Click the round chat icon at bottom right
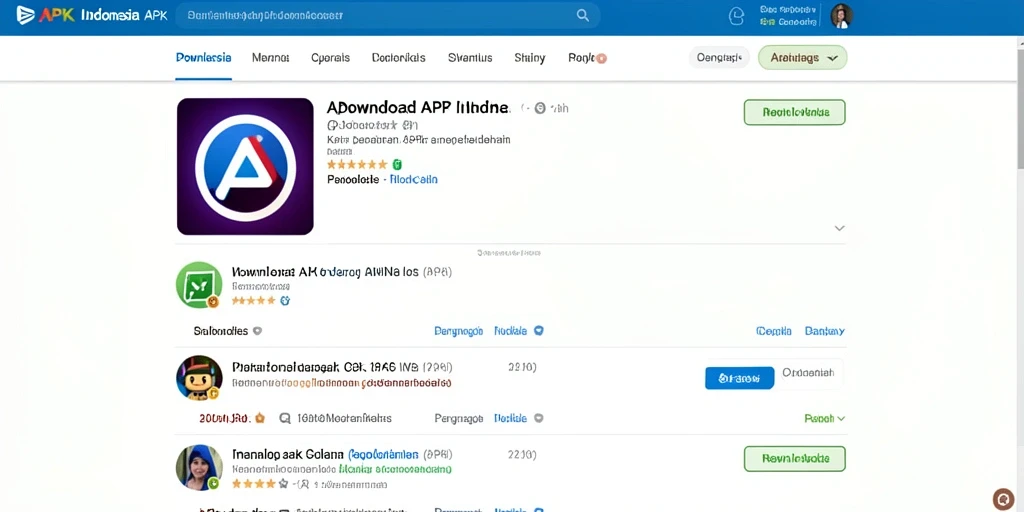Viewport: 1024px width, 512px height. [1004, 499]
